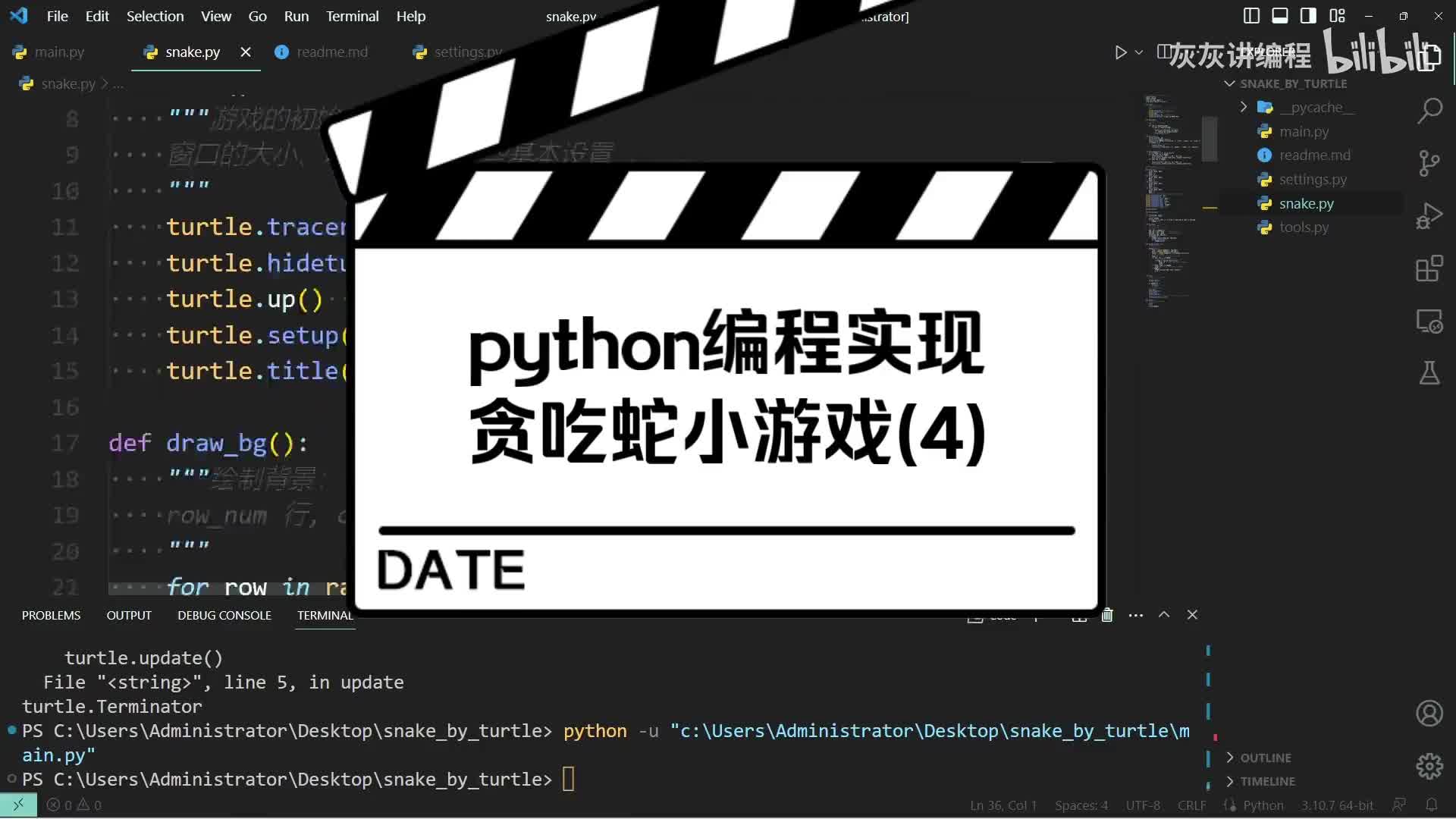Open the Manage gear icon

[x=1429, y=766]
